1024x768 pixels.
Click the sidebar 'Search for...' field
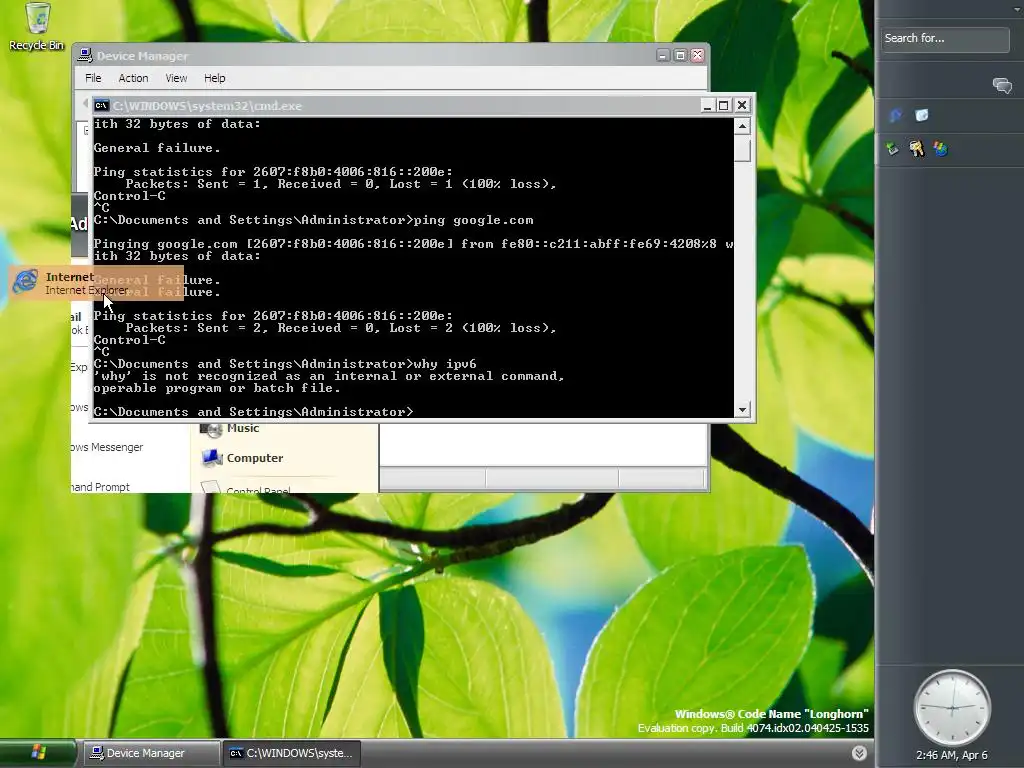coord(945,39)
